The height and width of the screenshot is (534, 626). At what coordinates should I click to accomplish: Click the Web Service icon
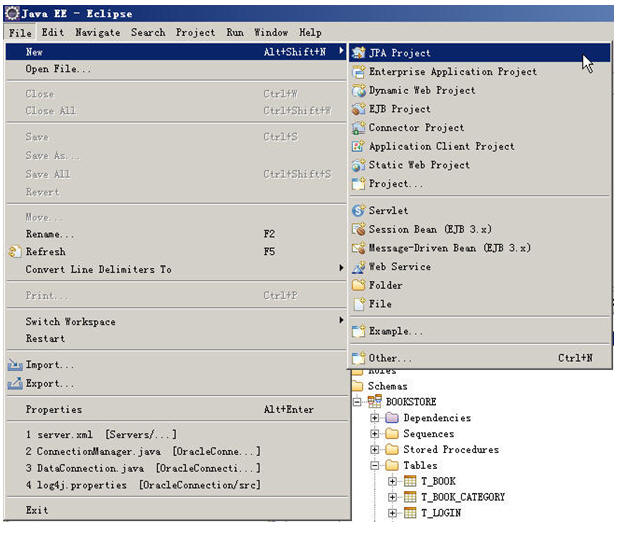point(359,267)
